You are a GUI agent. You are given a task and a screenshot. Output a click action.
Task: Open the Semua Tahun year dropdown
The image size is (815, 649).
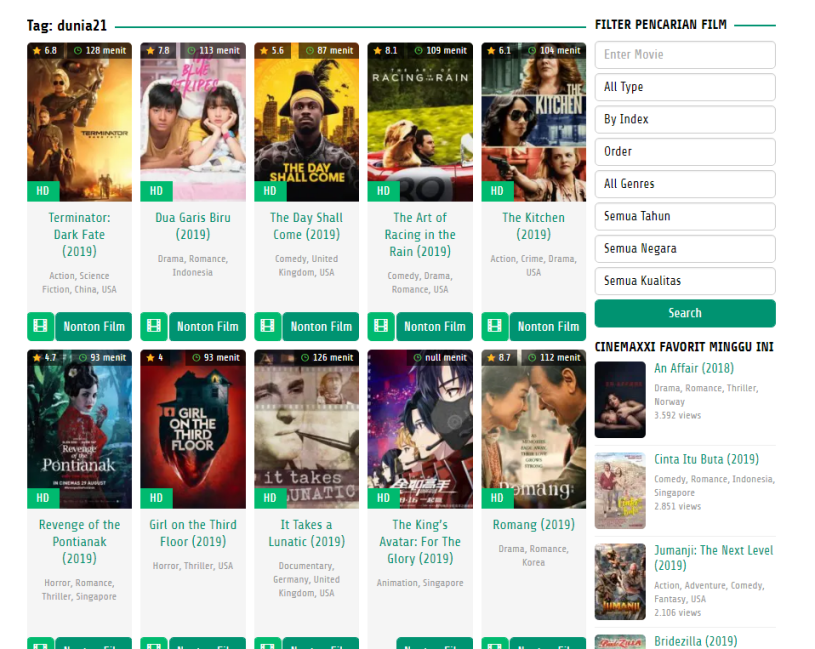[685, 216]
